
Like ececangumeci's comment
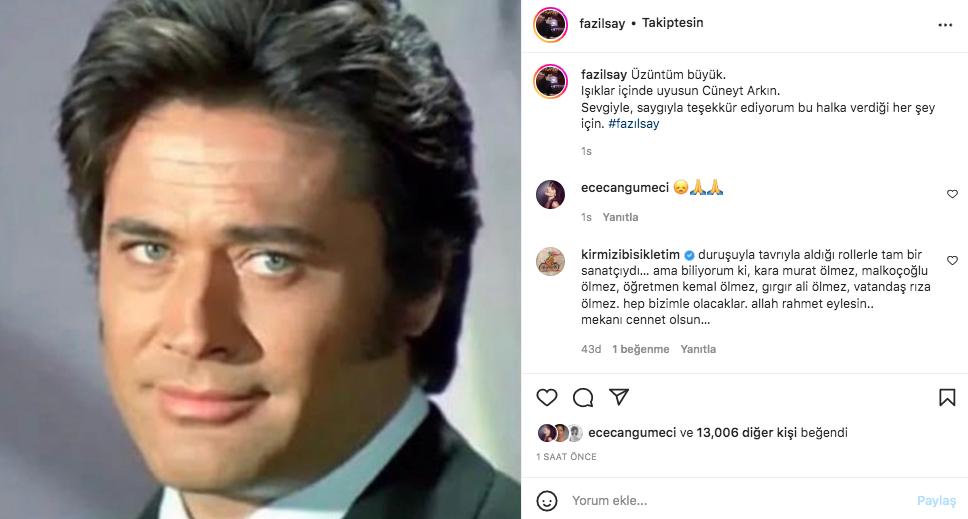pos(952,194)
